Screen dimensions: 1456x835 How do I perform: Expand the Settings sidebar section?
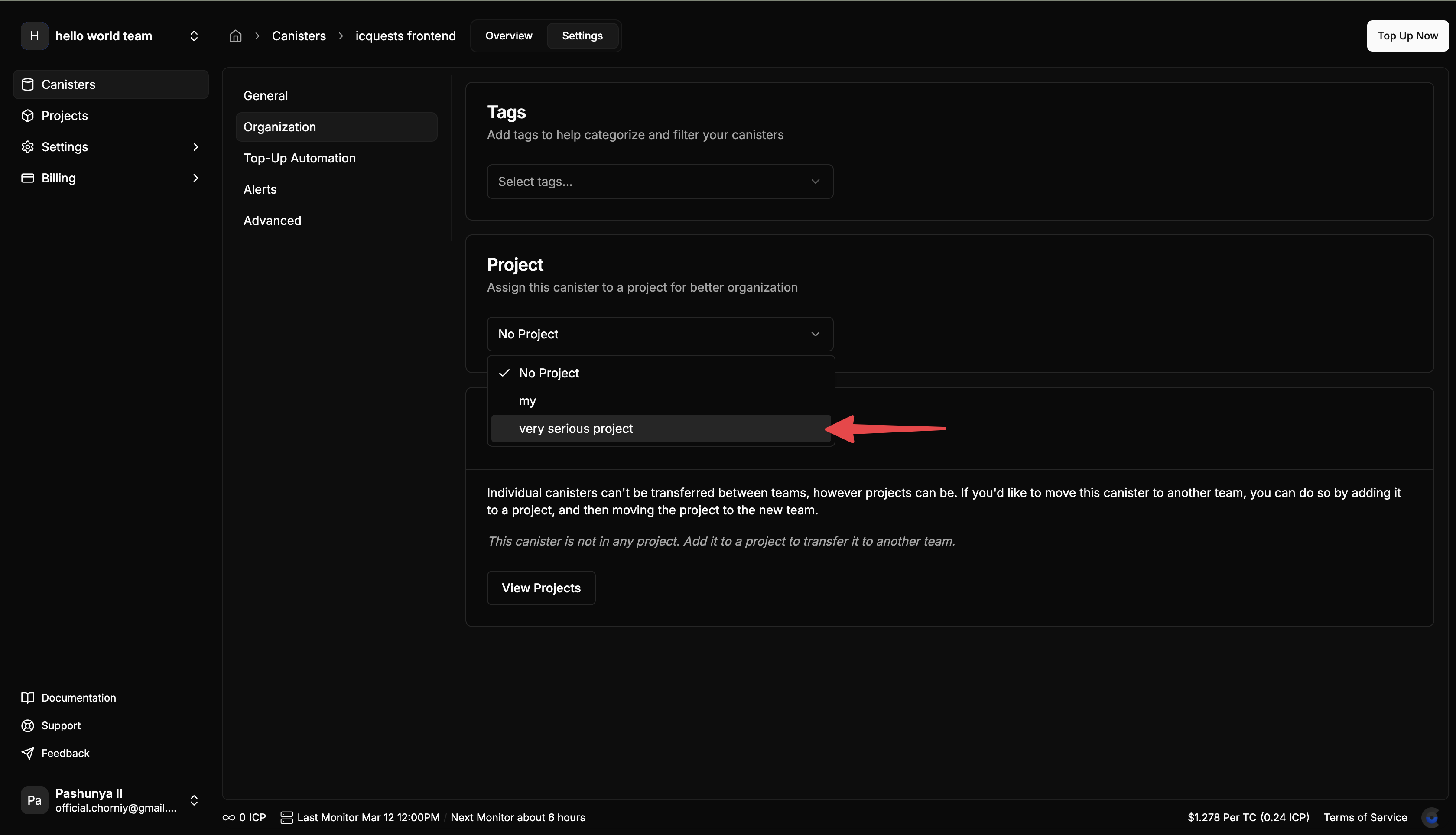(x=195, y=147)
